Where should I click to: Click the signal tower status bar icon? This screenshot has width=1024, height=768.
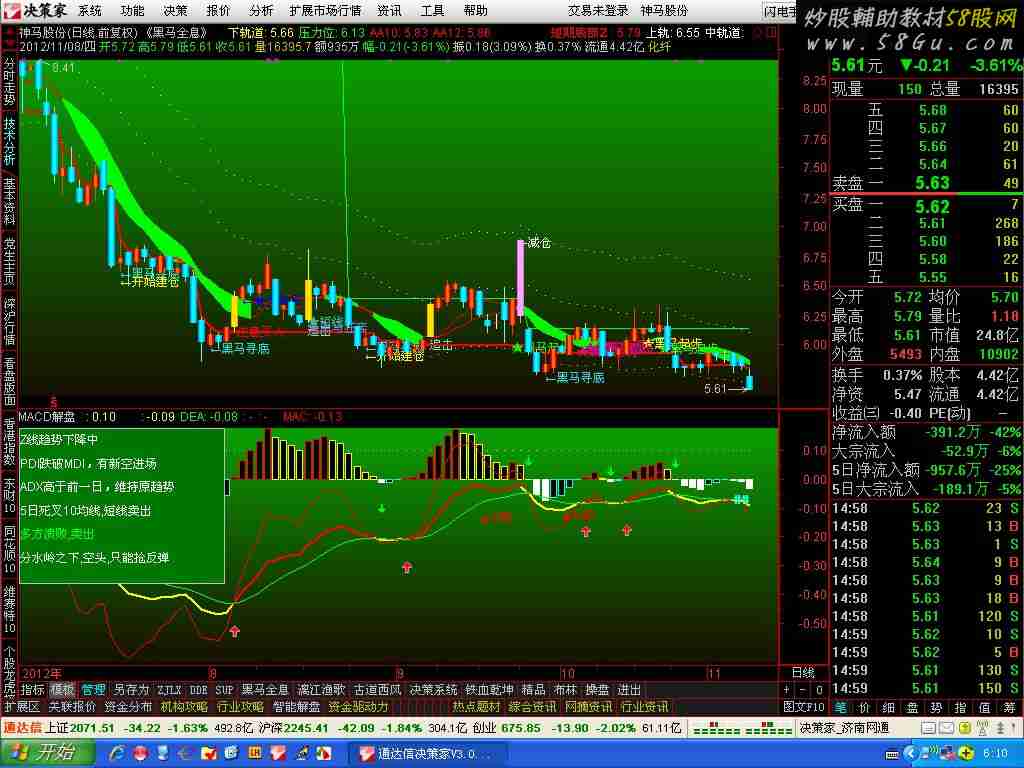tap(982, 728)
